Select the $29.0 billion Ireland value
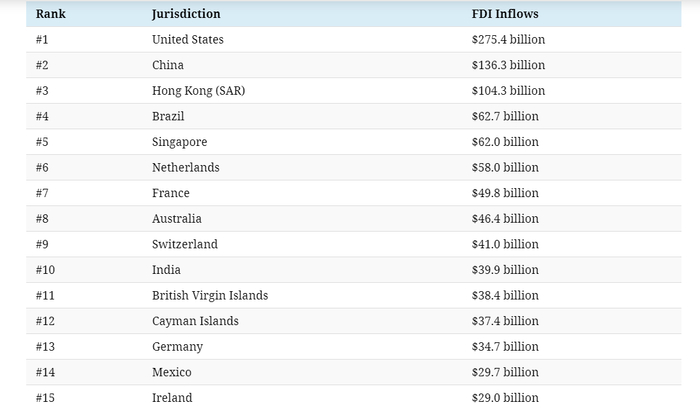Viewport: 700px width, 414px height. point(505,398)
